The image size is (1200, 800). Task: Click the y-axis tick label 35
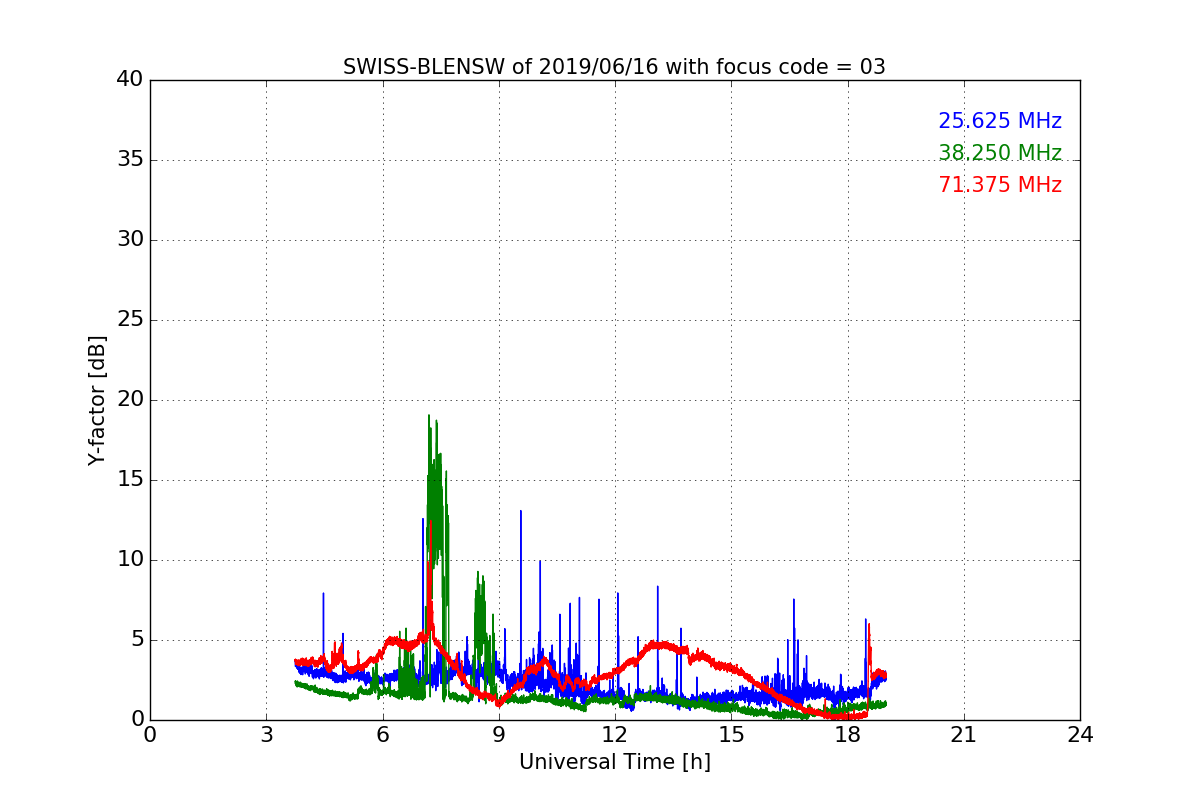129,160
